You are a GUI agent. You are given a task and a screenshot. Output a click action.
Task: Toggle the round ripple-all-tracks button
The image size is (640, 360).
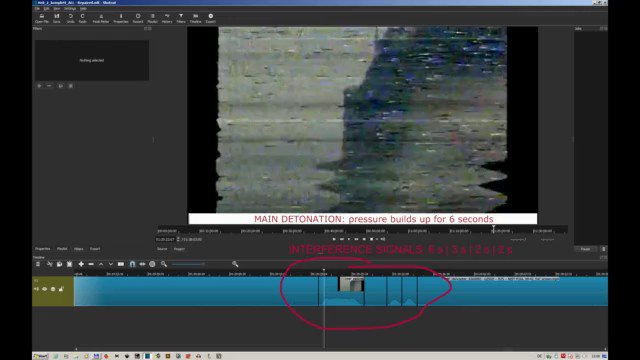click(x=152, y=264)
